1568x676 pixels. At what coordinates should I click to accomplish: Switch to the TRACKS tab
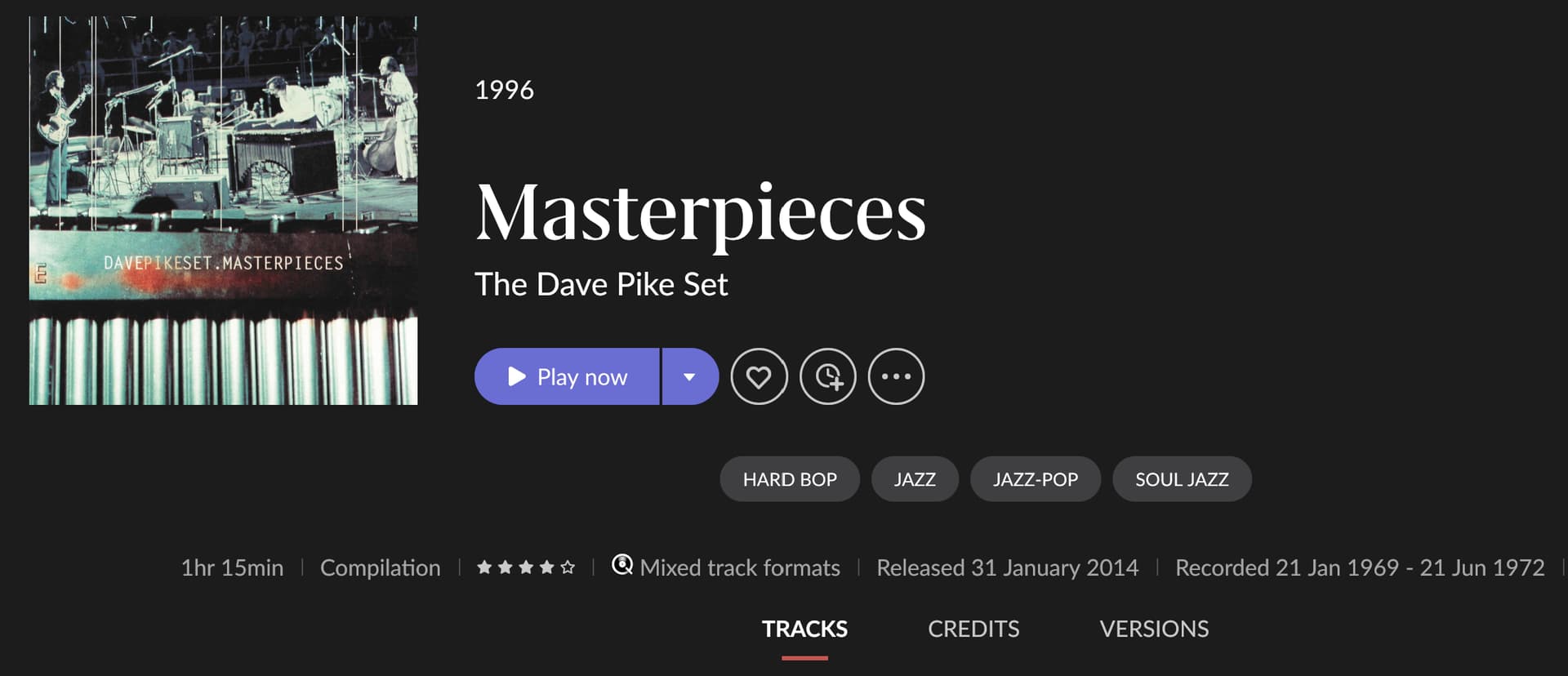tap(804, 629)
